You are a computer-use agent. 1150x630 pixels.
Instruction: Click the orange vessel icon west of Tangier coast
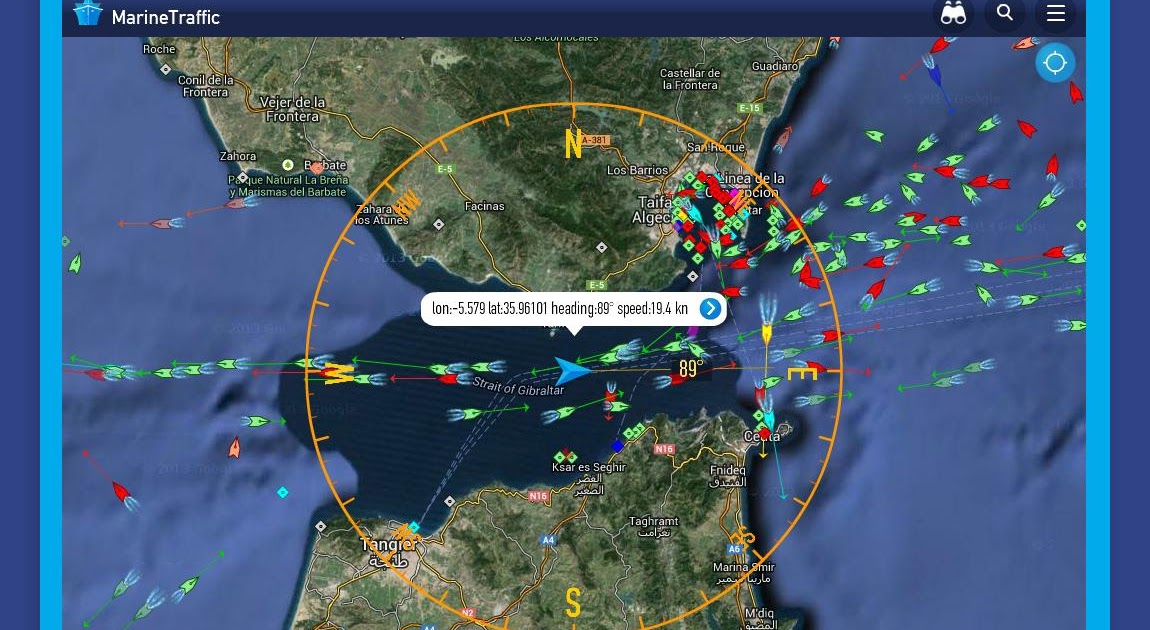(235, 447)
